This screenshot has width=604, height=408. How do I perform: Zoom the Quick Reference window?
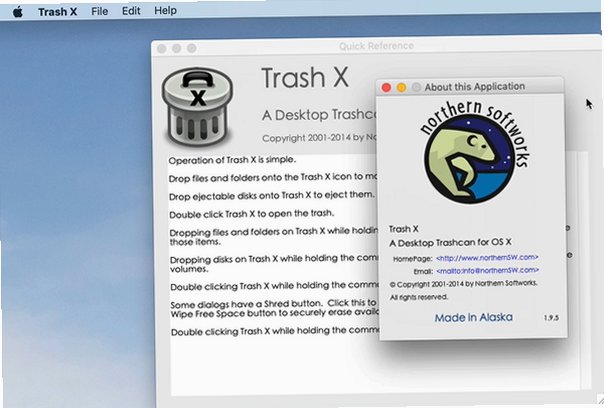tap(191, 48)
